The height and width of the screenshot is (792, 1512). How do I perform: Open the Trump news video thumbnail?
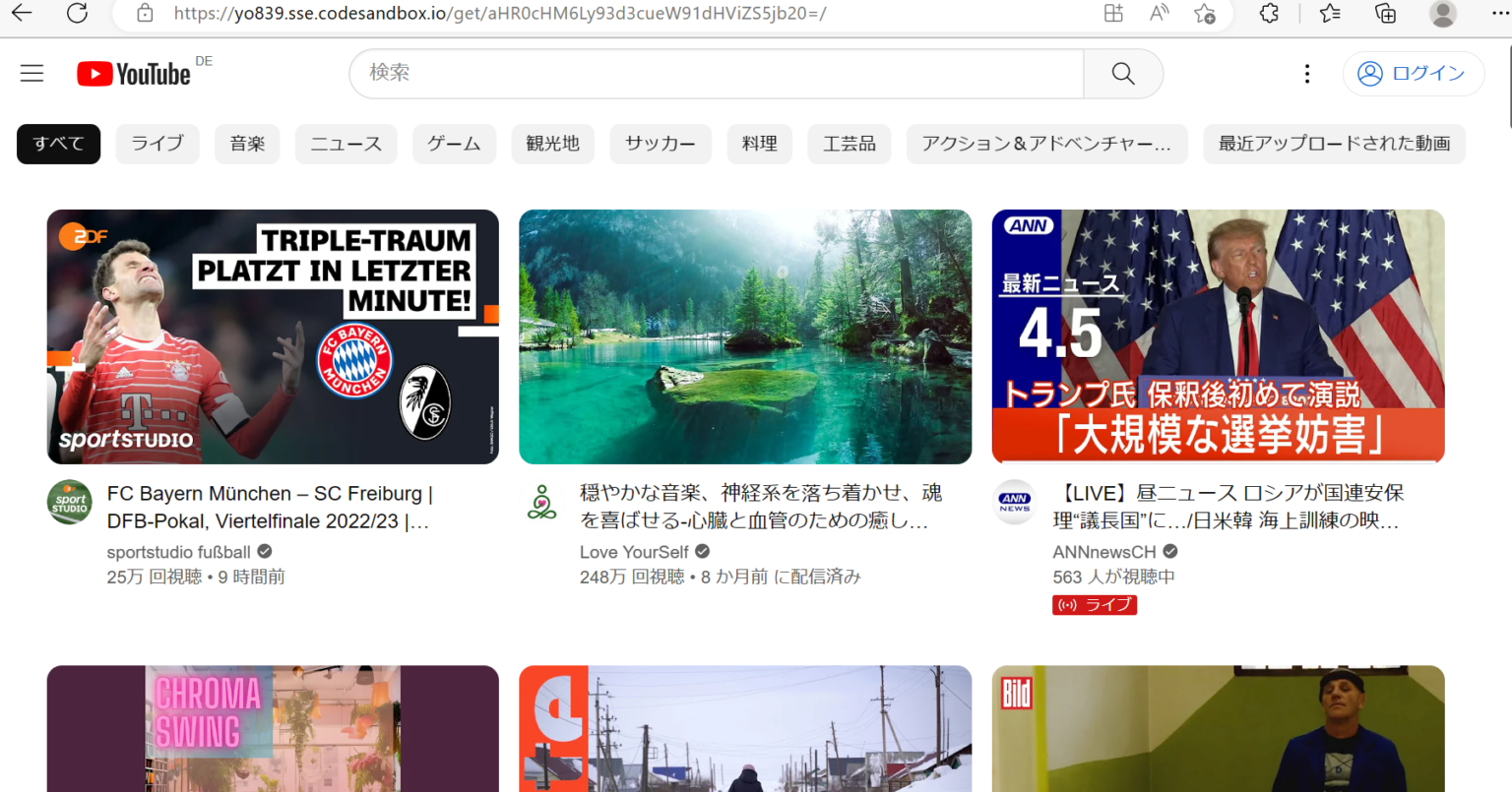pyautogui.click(x=1218, y=335)
